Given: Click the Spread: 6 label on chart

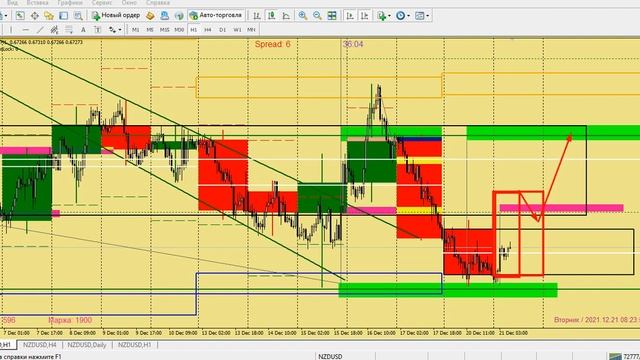Looking at the screenshot, I should 273,44.
